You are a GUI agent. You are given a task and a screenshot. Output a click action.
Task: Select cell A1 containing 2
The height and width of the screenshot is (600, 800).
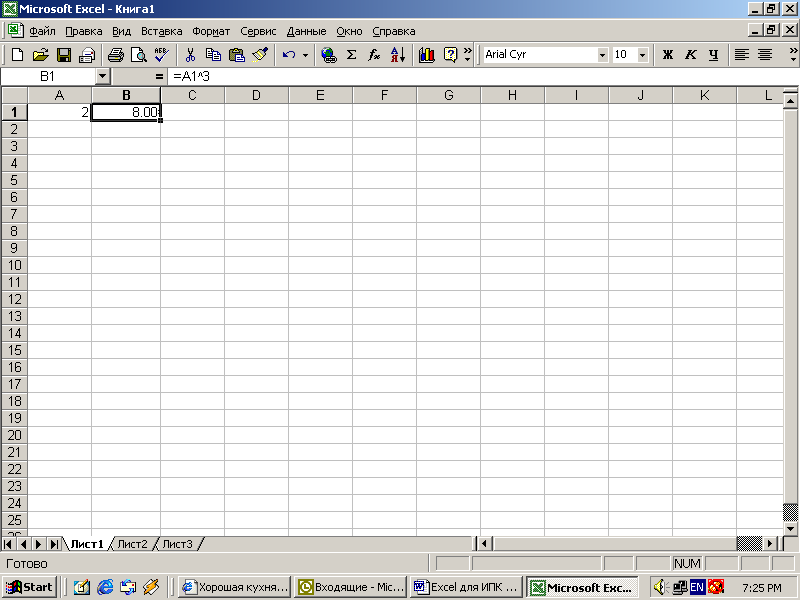click(60, 112)
